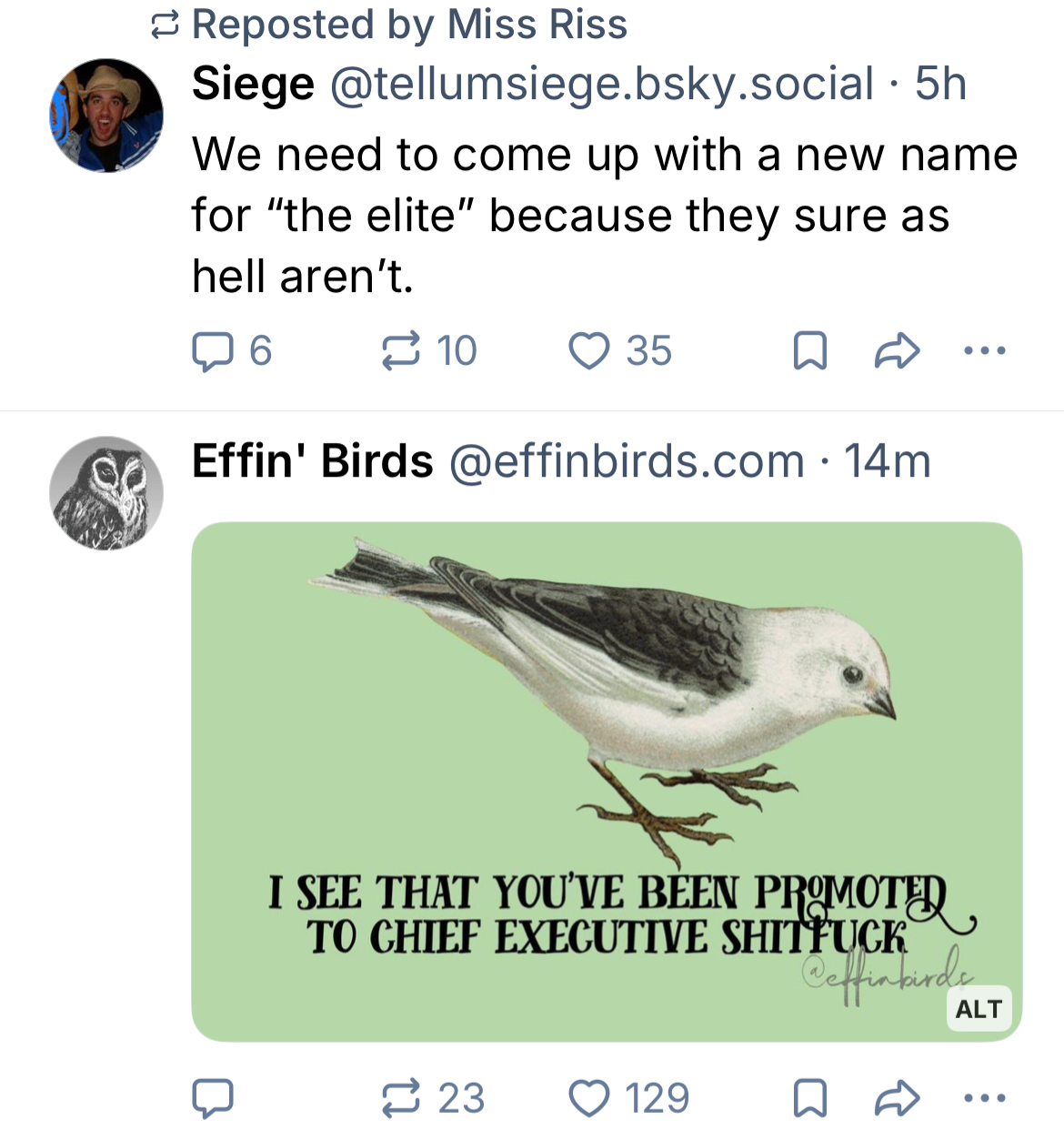Share Siege's post via arrow icon
Image resolution: width=1064 pixels, height=1130 pixels.
click(897, 351)
